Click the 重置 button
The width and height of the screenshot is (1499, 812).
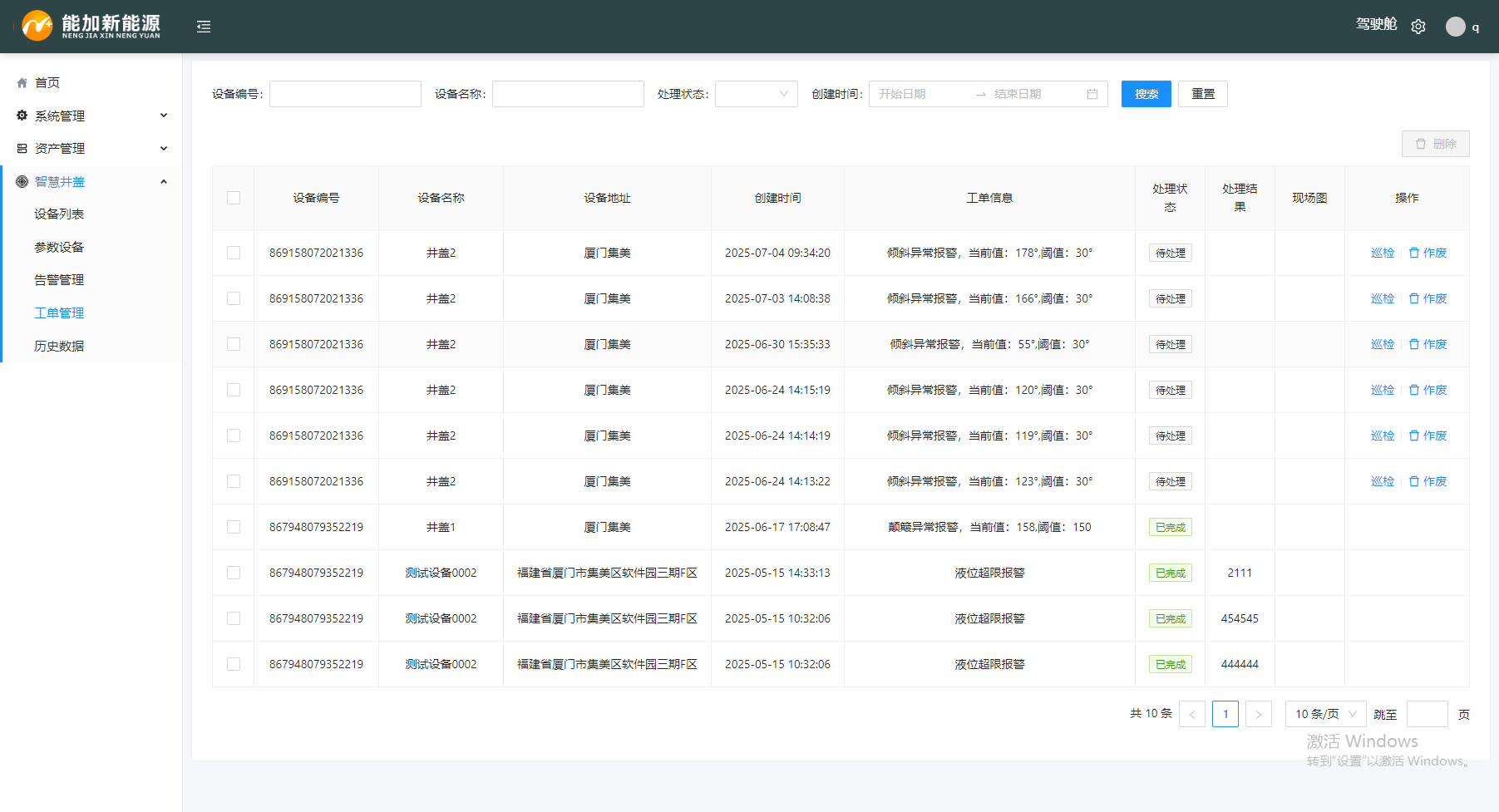pyautogui.click(x=1202, y=94)
